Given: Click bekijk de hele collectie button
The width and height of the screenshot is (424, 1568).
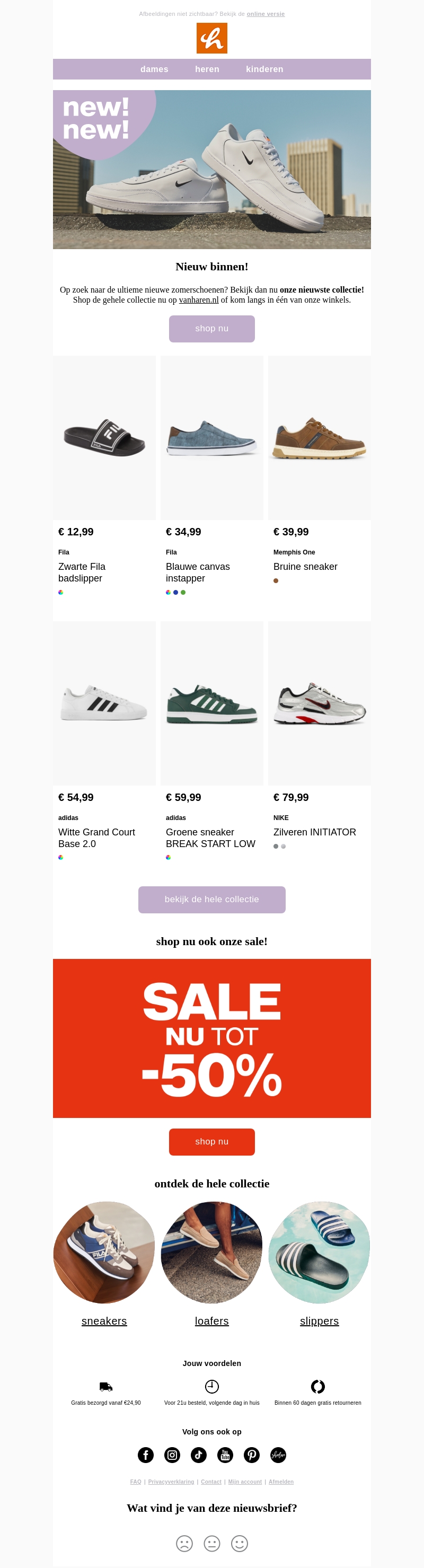Looking at the screenshot, I should [211, 899].
